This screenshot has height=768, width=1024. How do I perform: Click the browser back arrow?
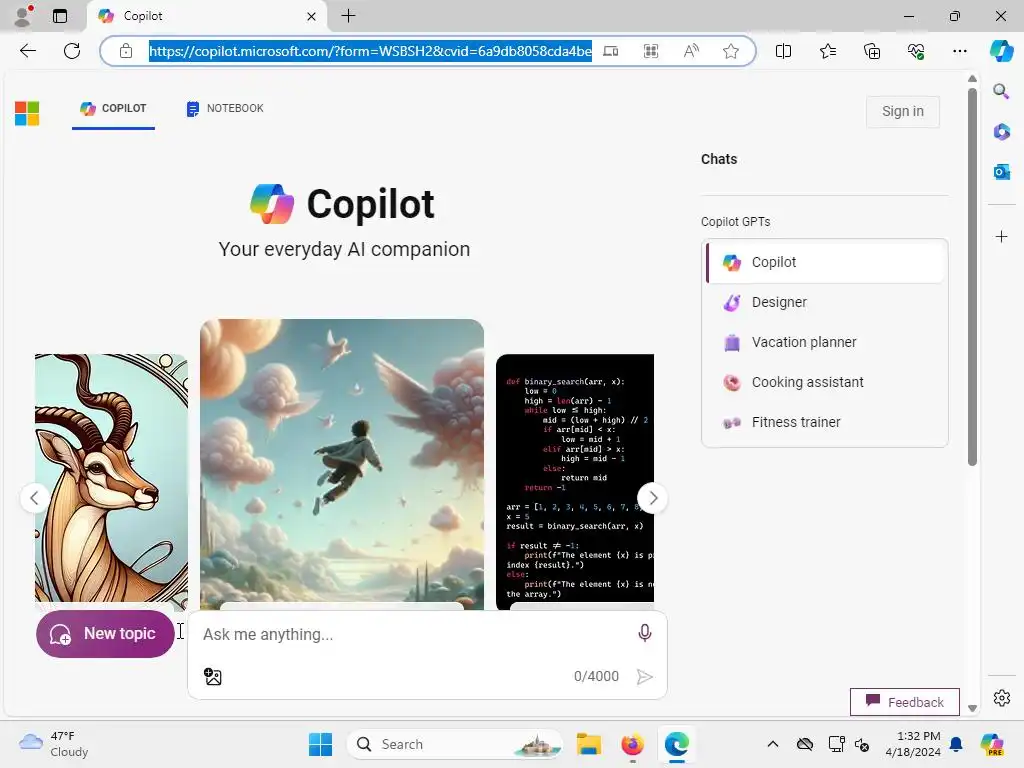tap(27, 51)
